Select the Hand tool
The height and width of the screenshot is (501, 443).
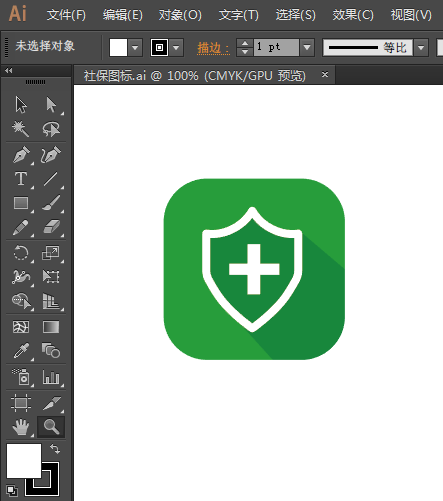tap(21, 427)
